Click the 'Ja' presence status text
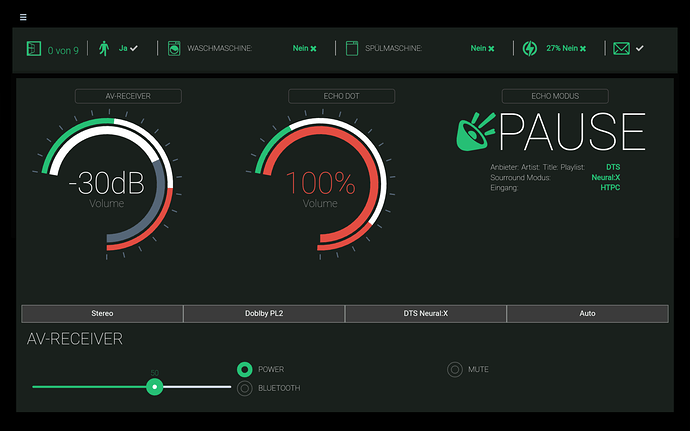Image resolution: width=690 pixels, height=431 pixels. [123, 48]
